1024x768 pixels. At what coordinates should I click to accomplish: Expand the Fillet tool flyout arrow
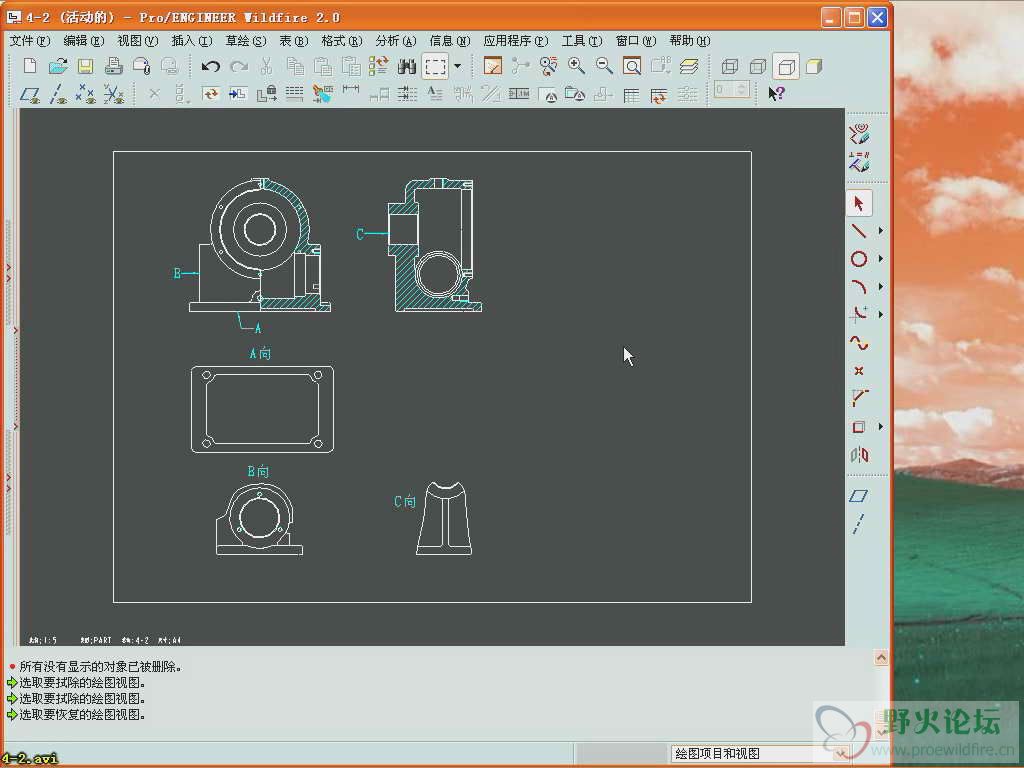[x=880, y=314]
